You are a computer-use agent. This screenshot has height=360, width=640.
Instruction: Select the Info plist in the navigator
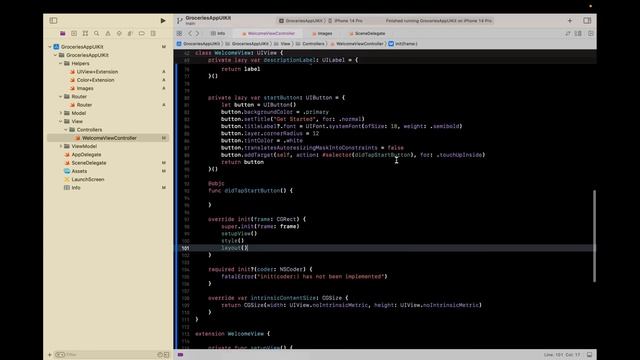76,188
